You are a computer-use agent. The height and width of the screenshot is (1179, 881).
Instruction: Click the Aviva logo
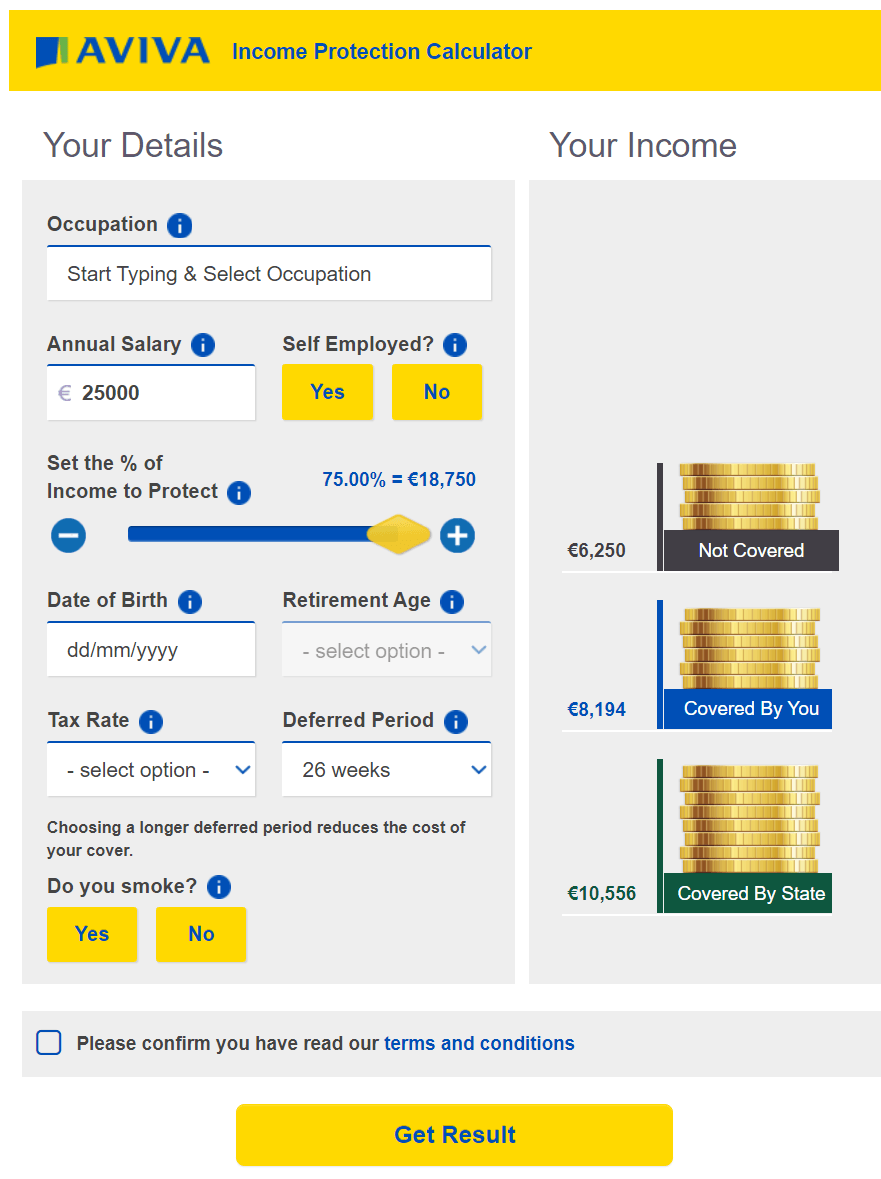tap(123, 51)
